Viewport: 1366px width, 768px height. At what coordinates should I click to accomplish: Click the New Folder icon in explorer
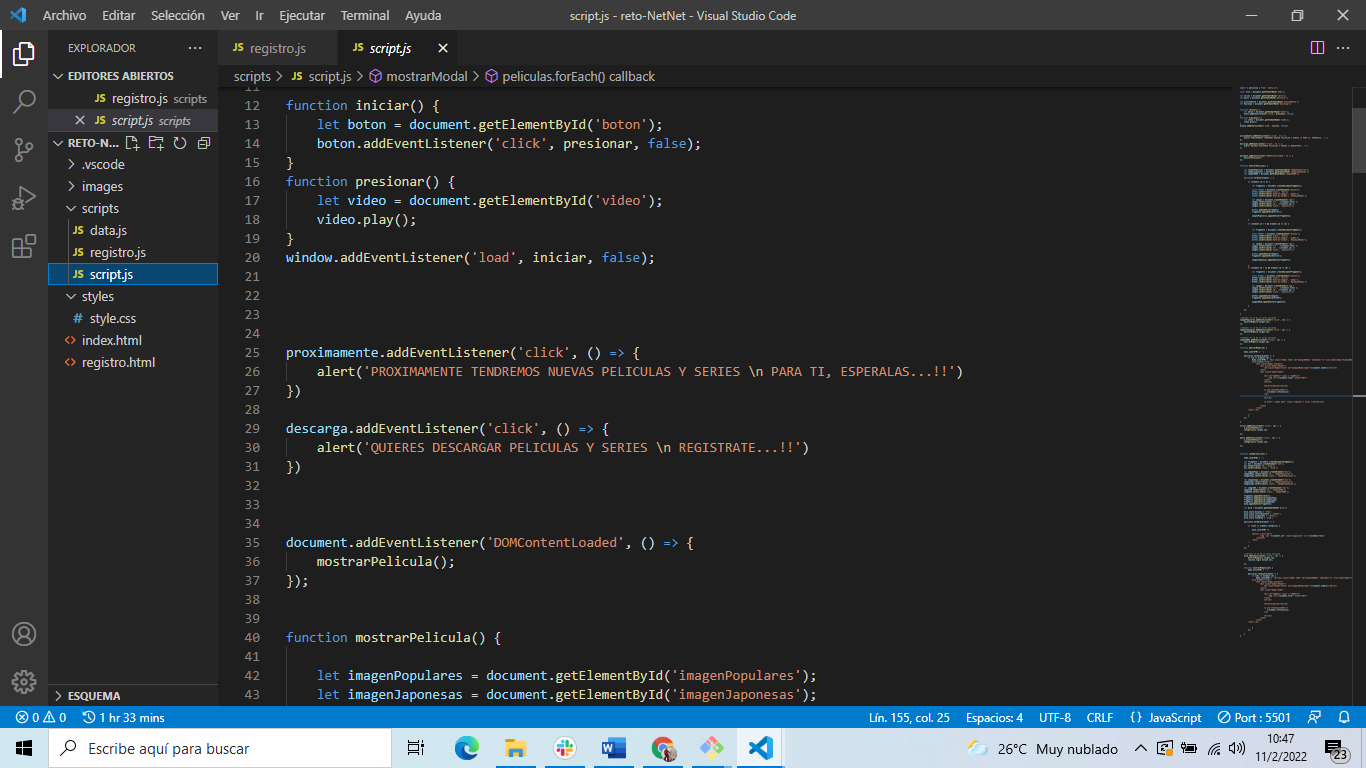(x=156, y=143)
